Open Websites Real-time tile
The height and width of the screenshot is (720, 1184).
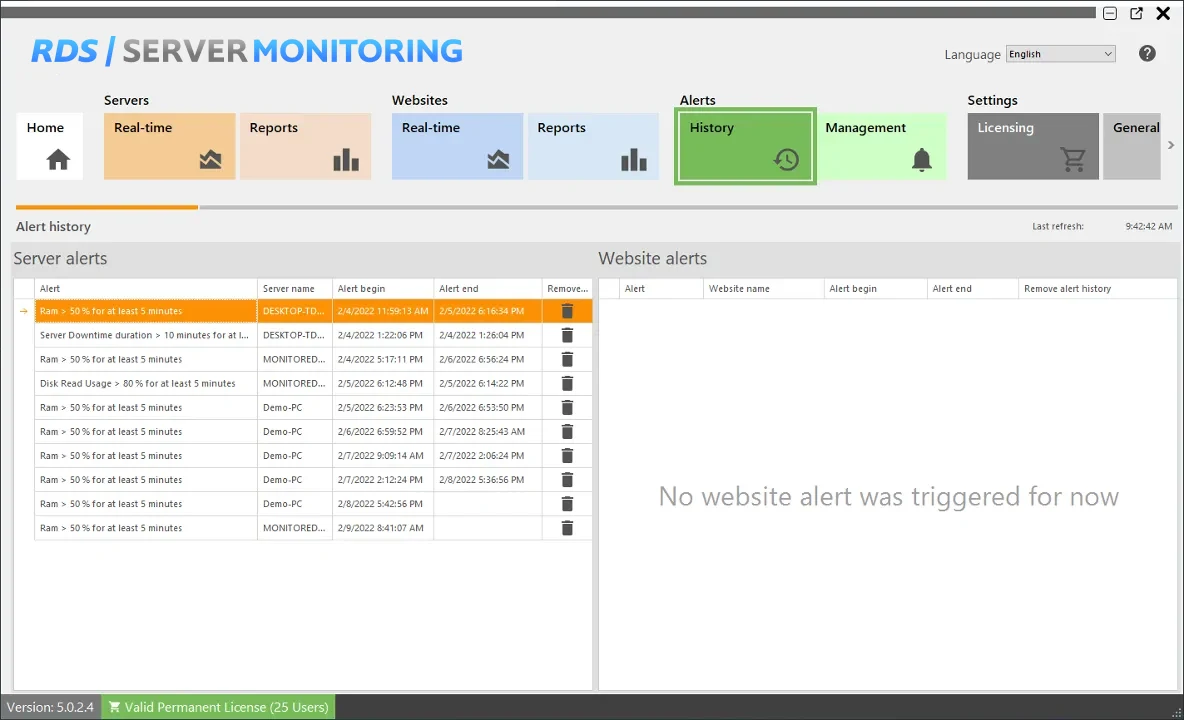tap(457, 146)
